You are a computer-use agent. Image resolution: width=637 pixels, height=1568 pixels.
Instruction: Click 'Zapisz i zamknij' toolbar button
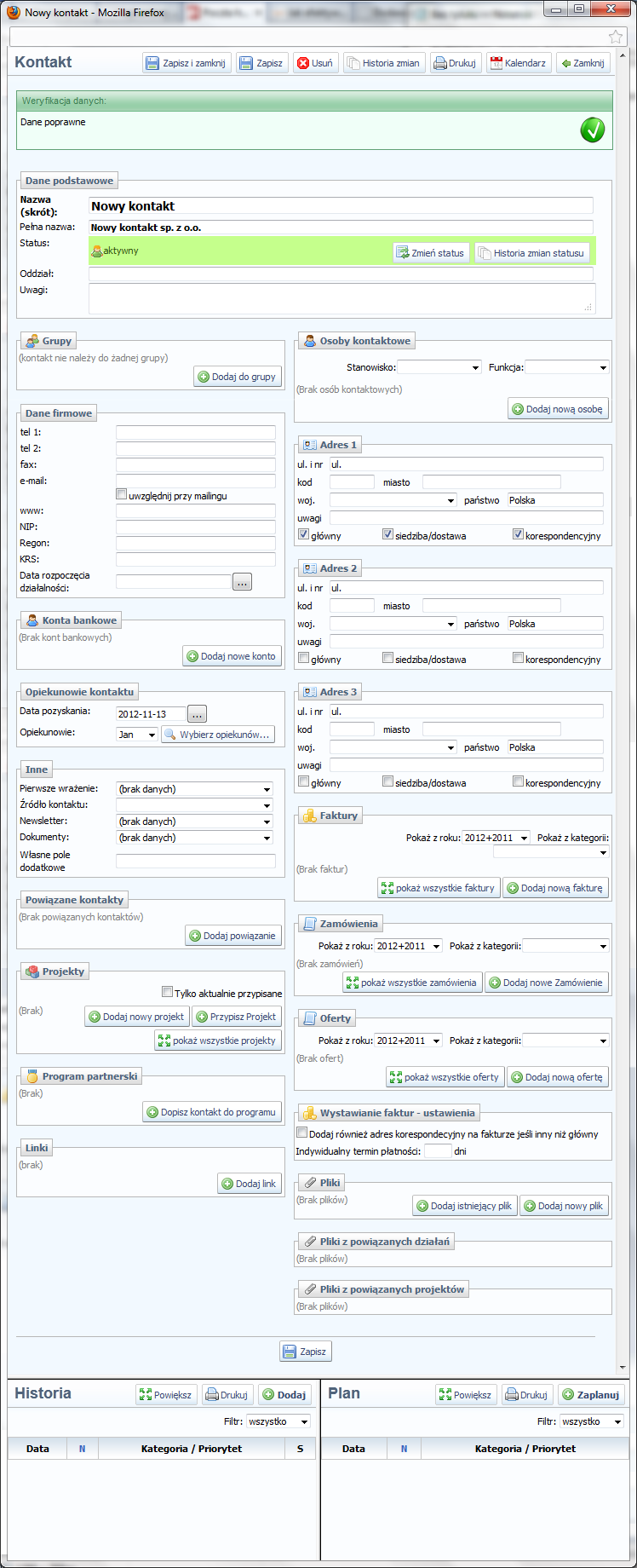pos(186,63)
